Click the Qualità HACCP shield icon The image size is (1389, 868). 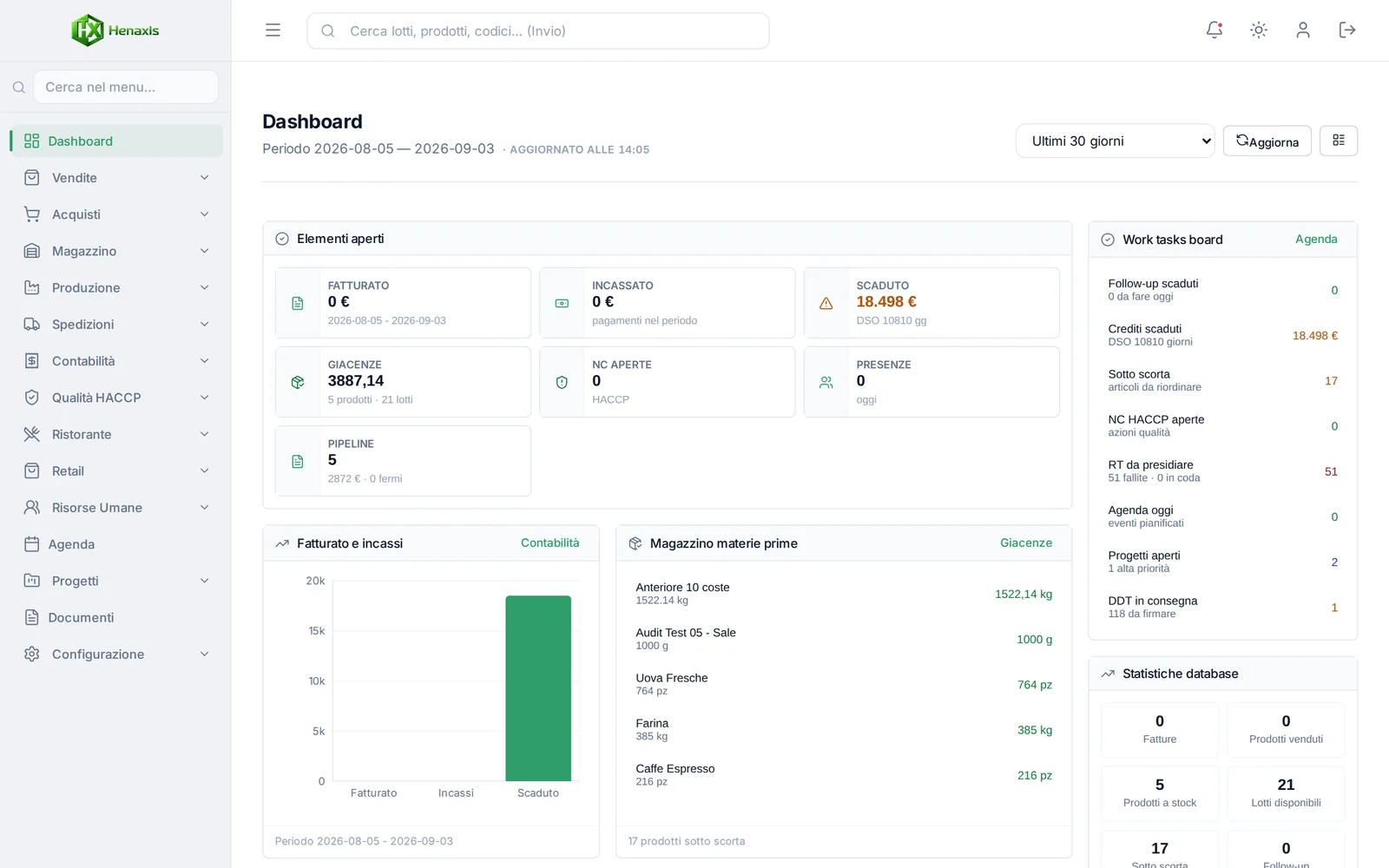click(x=32, y=398)
